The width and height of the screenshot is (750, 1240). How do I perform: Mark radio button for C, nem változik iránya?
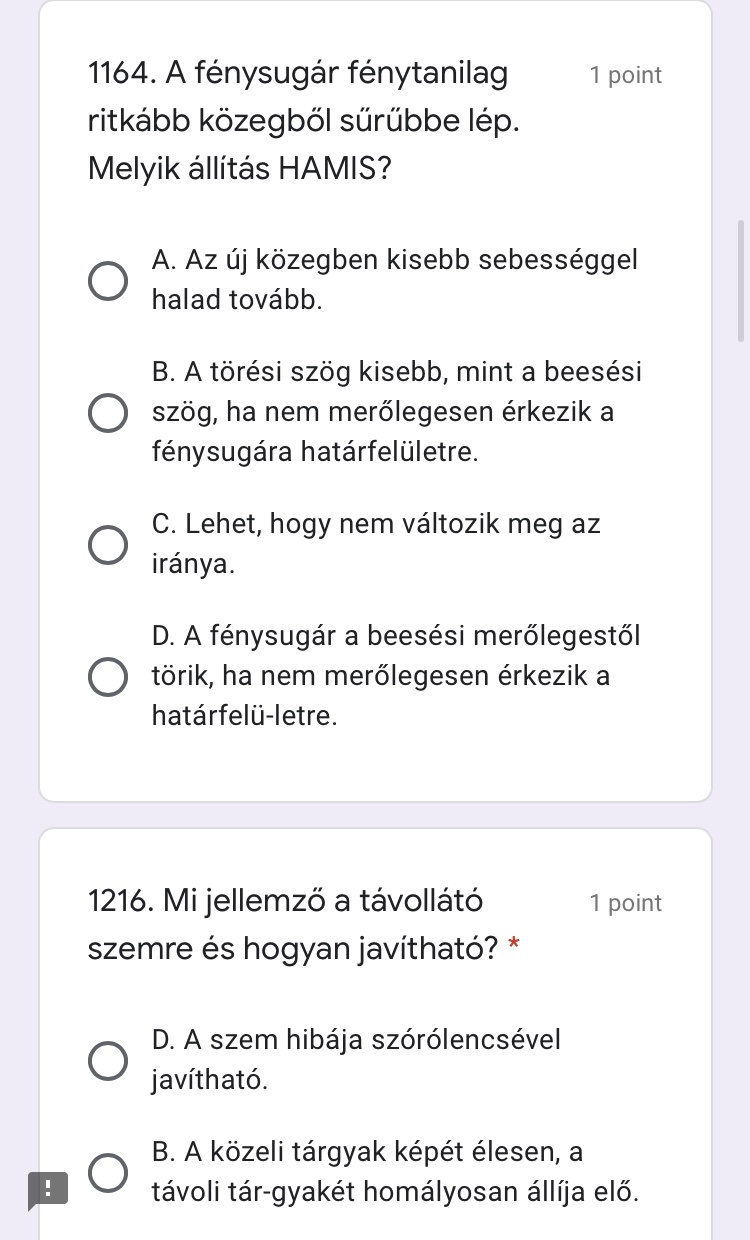pyautogui.click(x=108, y=545)
